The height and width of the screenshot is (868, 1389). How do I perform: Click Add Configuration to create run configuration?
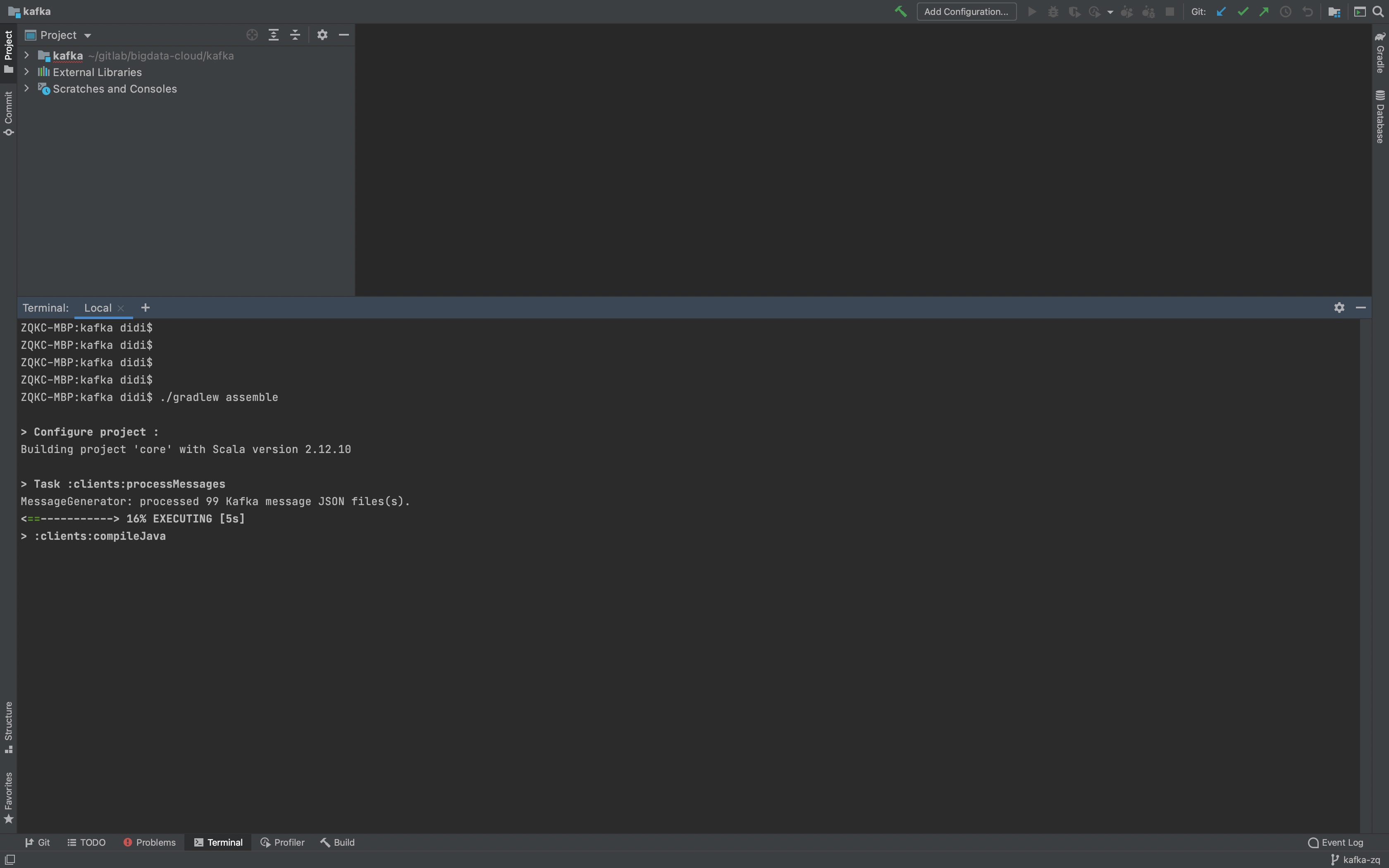click(967, 12)
